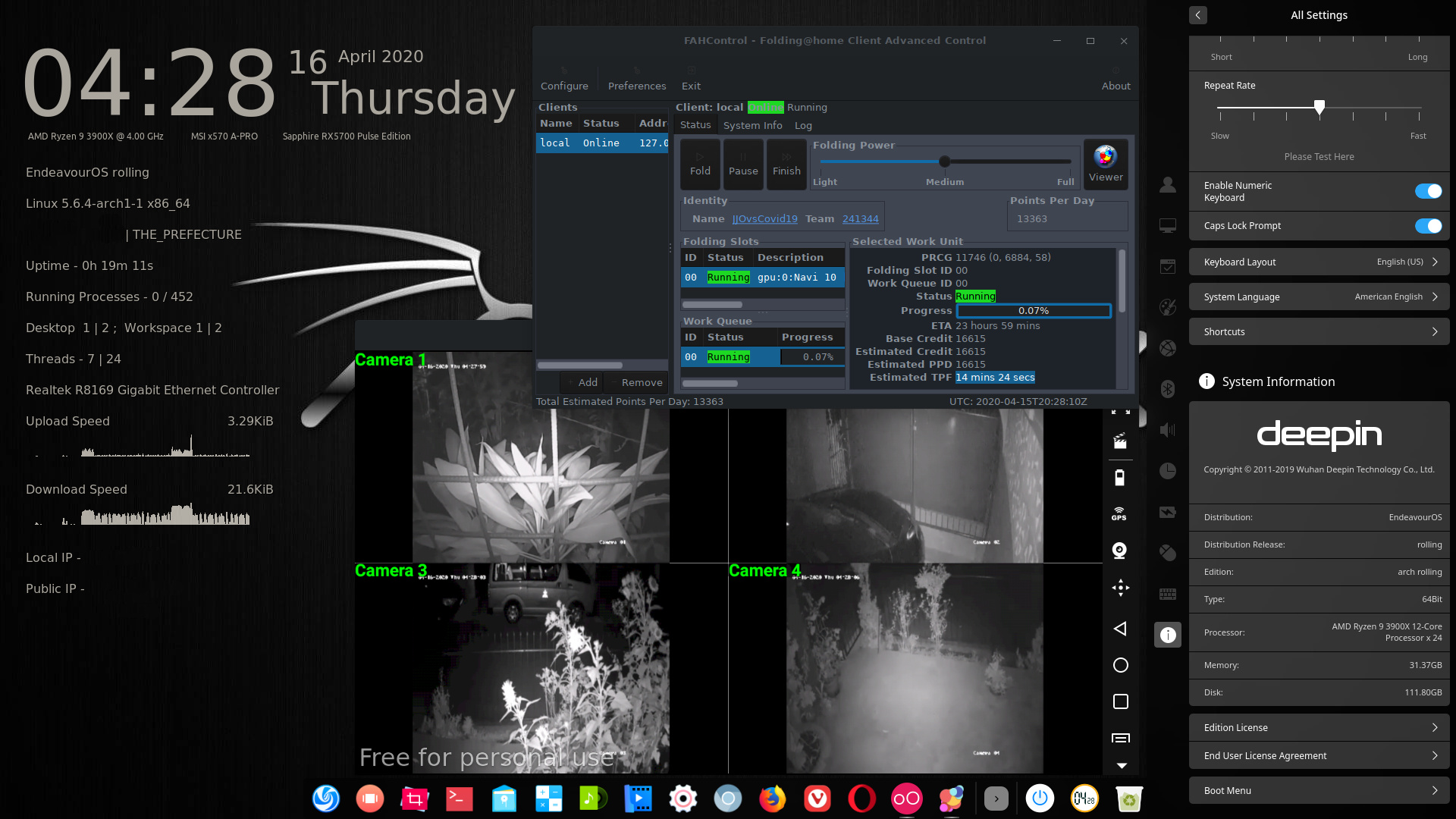Tap the emulator Back triangle button

1120,629
